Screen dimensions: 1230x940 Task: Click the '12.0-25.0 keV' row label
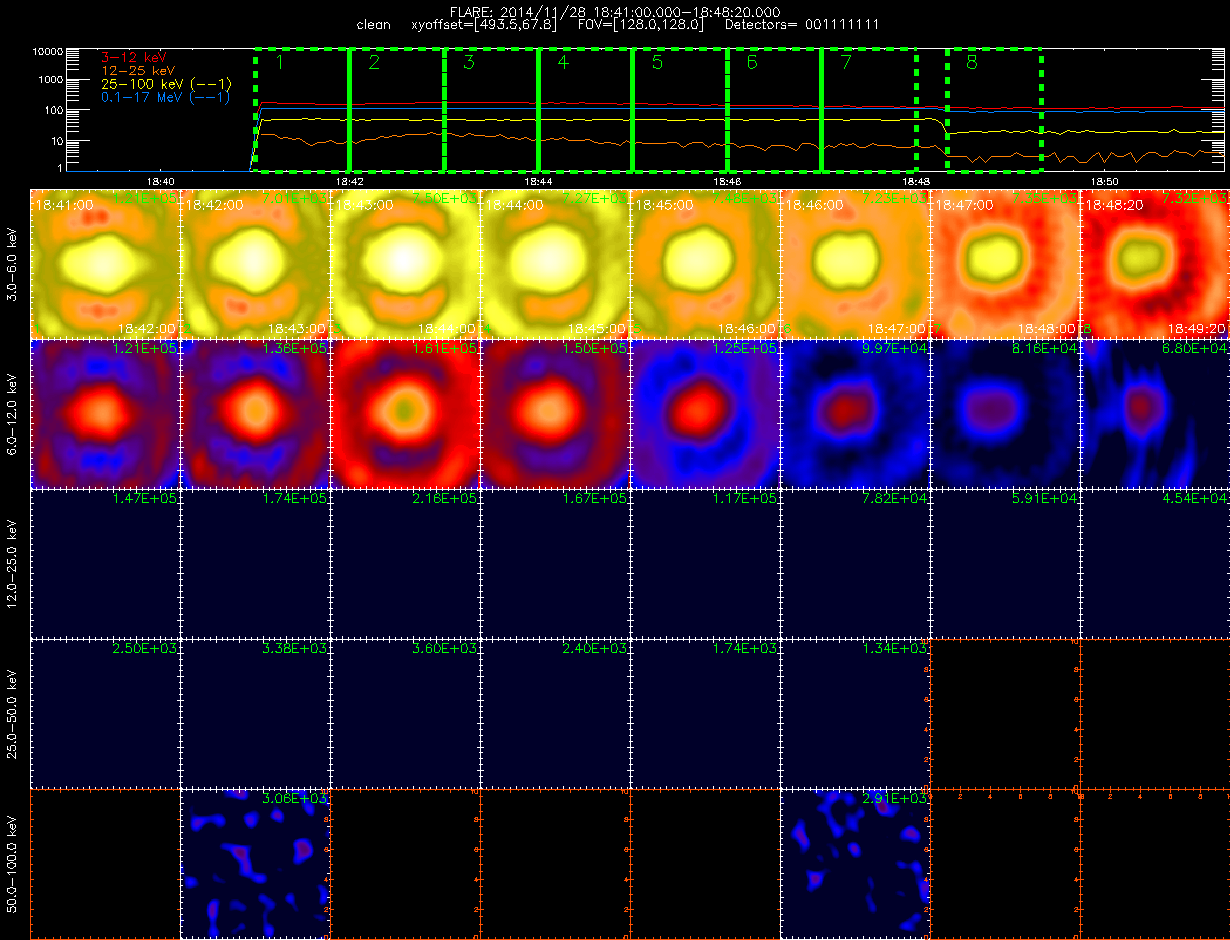[12, 564]
